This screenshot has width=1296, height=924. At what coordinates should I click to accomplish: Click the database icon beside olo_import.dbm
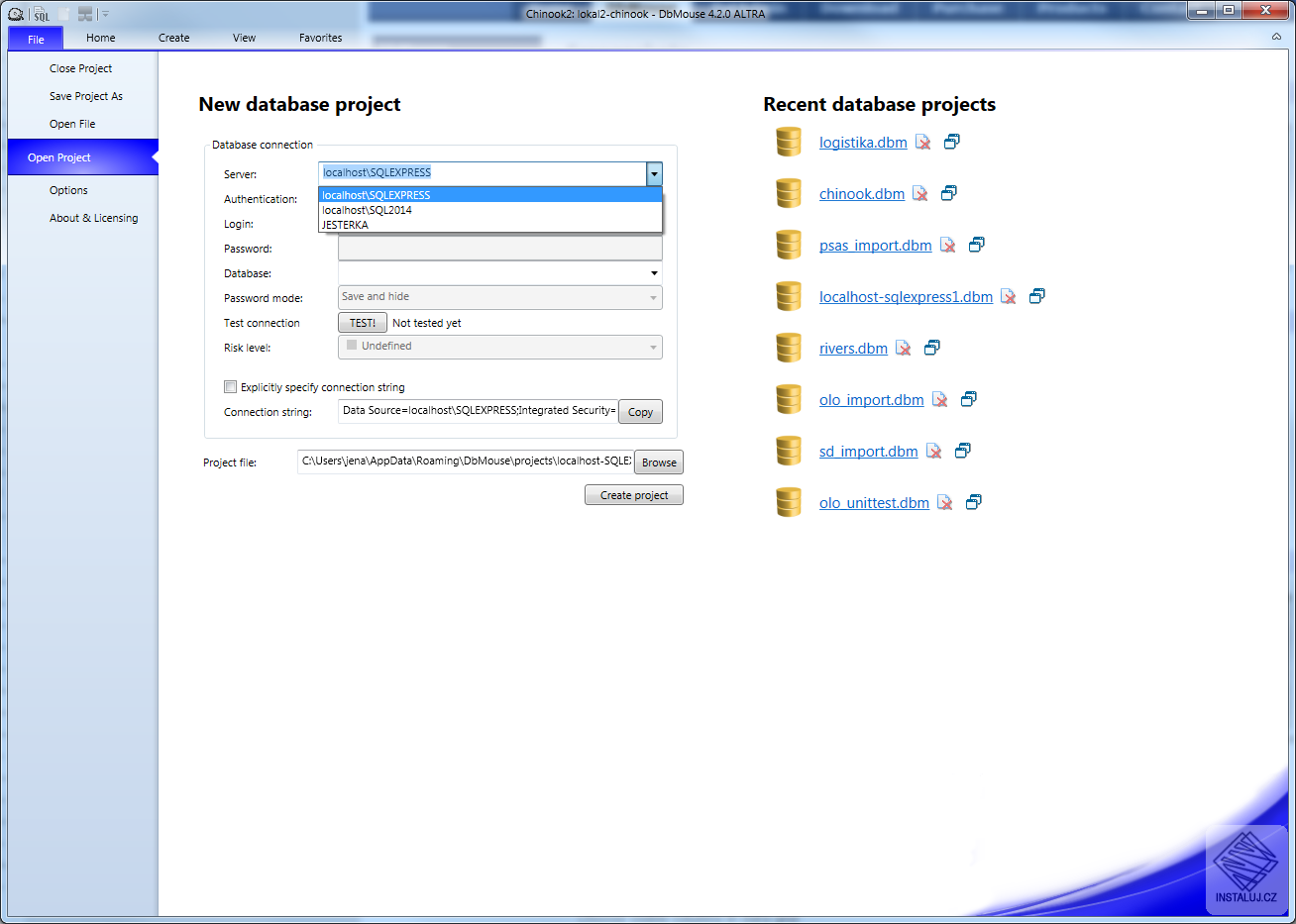[789, 399]
